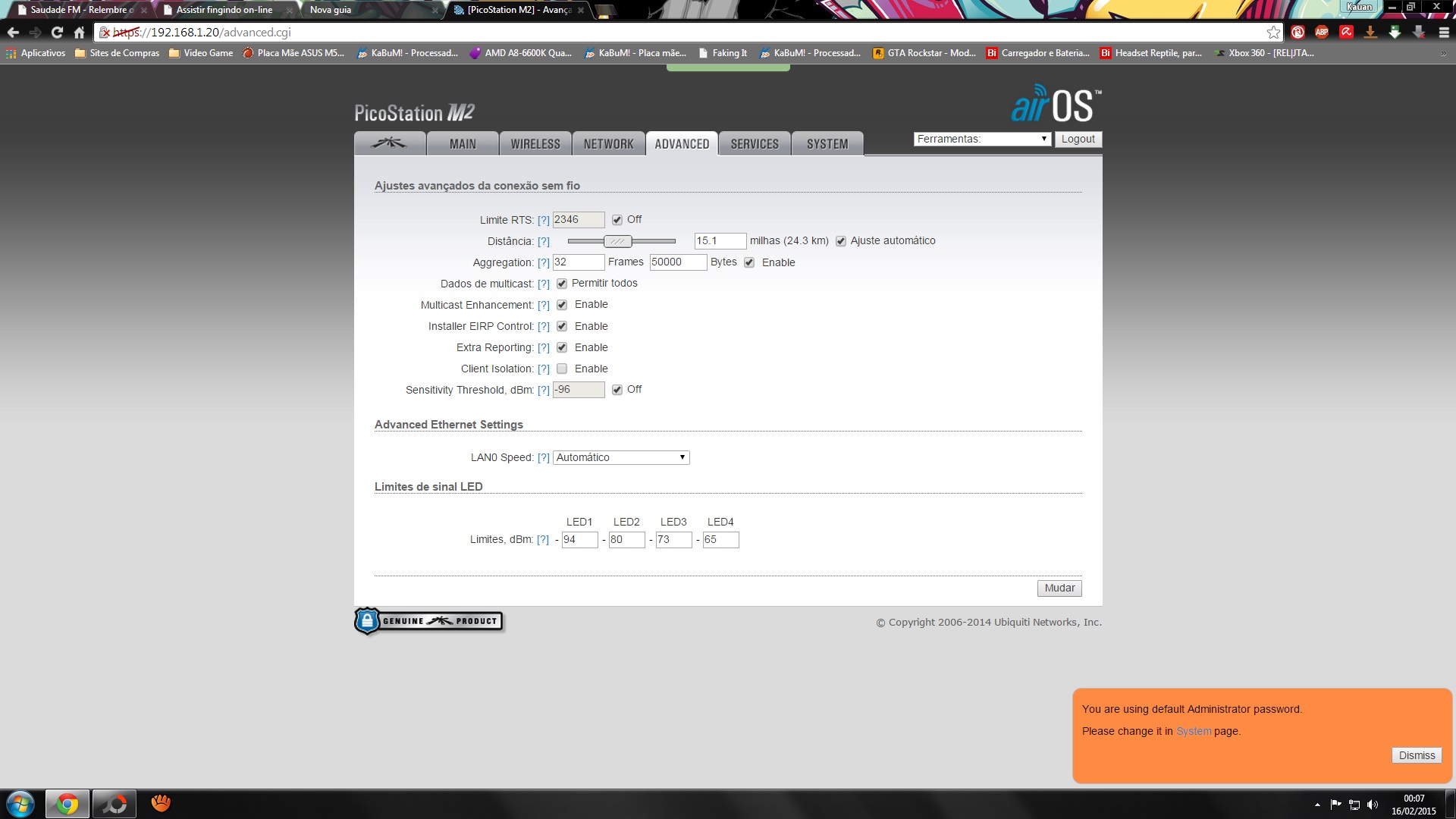Uncheck Ajuste automático checkbox

[840, 241]
